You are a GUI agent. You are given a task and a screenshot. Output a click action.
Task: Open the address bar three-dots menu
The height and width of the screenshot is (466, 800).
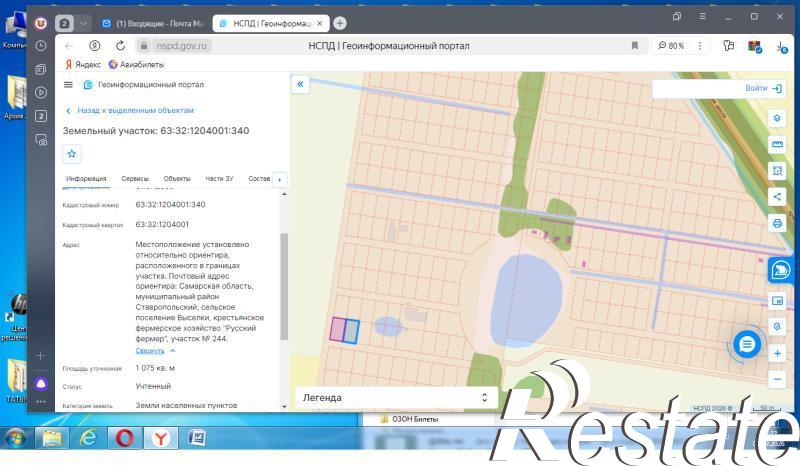coord(699,45)
